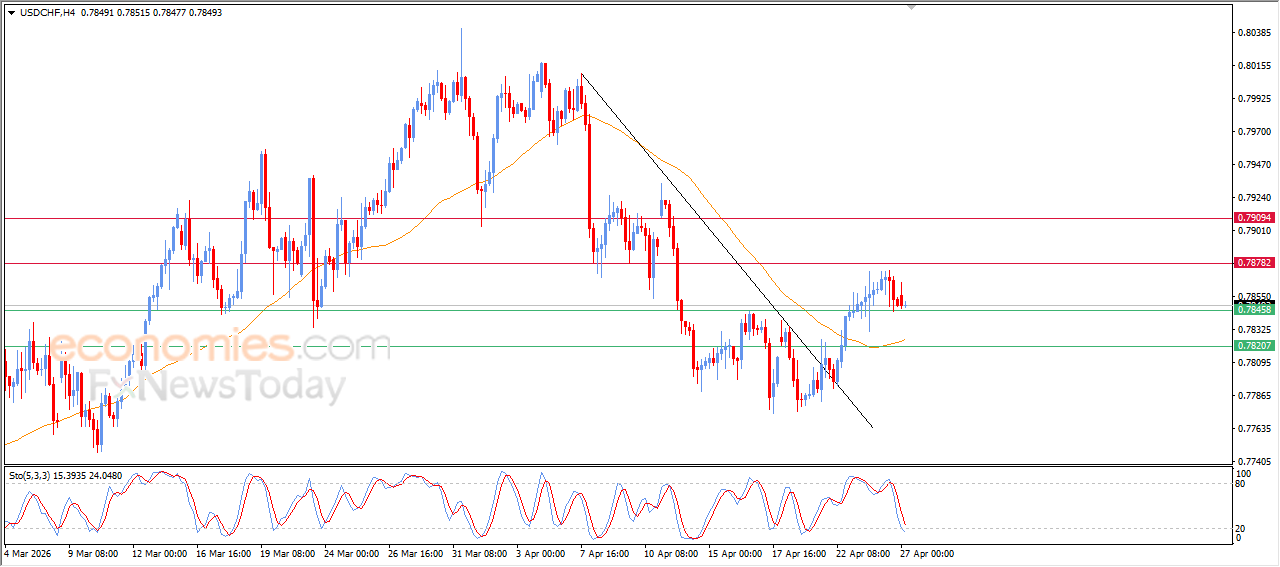Click the 0.77635 price axis label
This screenshot has width=1280, height=567.
pos(1254,429)
